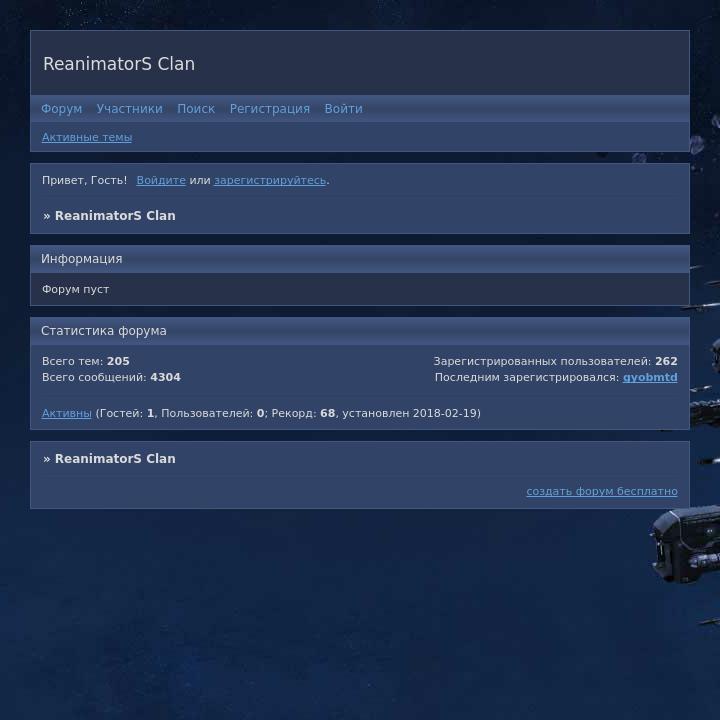The width and height of the screenshot is (720, 720).
Task: Click lower ReanimatorS Clan breadcrumb near footer
Action: pos(115,459)
